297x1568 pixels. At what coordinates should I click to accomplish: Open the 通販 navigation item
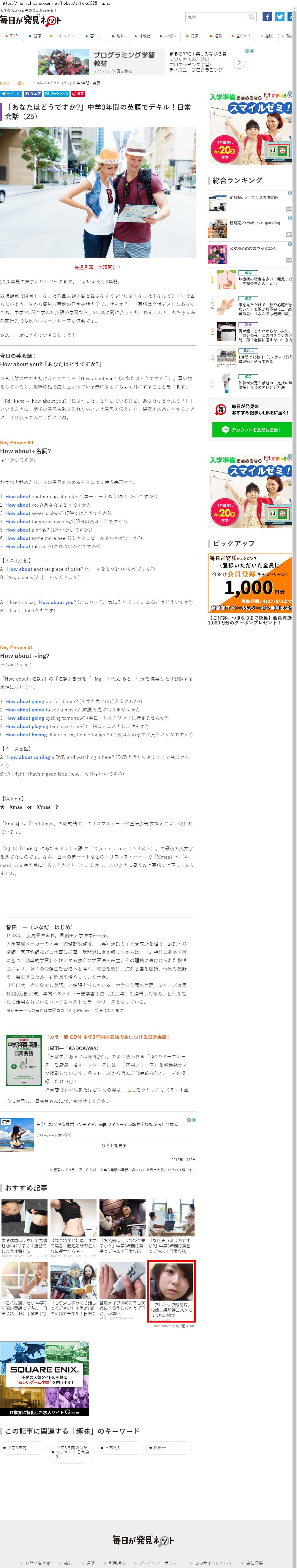(x=267, y=36)
